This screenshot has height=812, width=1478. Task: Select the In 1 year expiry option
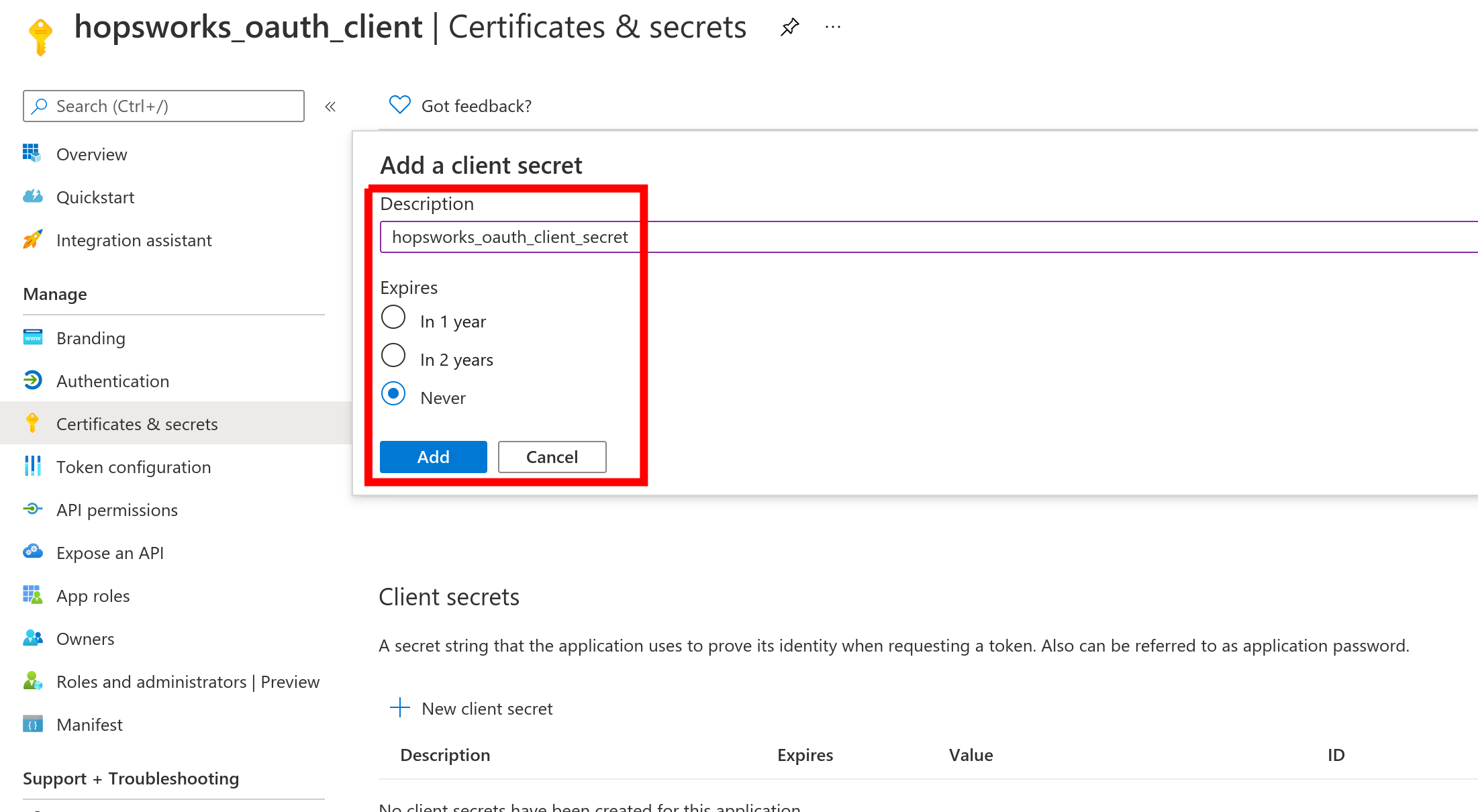393,317
